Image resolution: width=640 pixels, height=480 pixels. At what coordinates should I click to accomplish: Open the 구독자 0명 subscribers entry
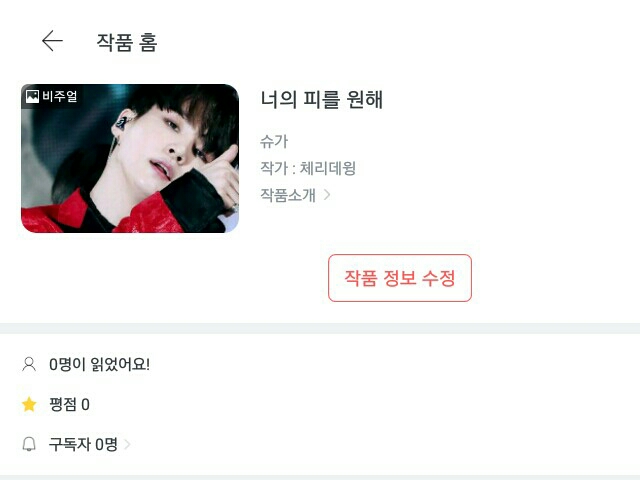[83, 444]
